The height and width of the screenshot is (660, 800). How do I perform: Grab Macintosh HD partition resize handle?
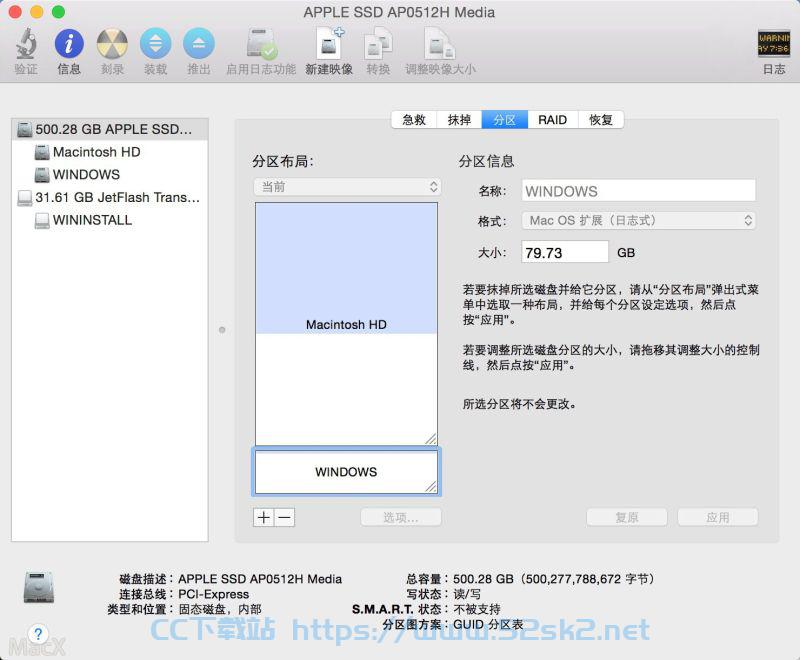[x=431, y=439]
